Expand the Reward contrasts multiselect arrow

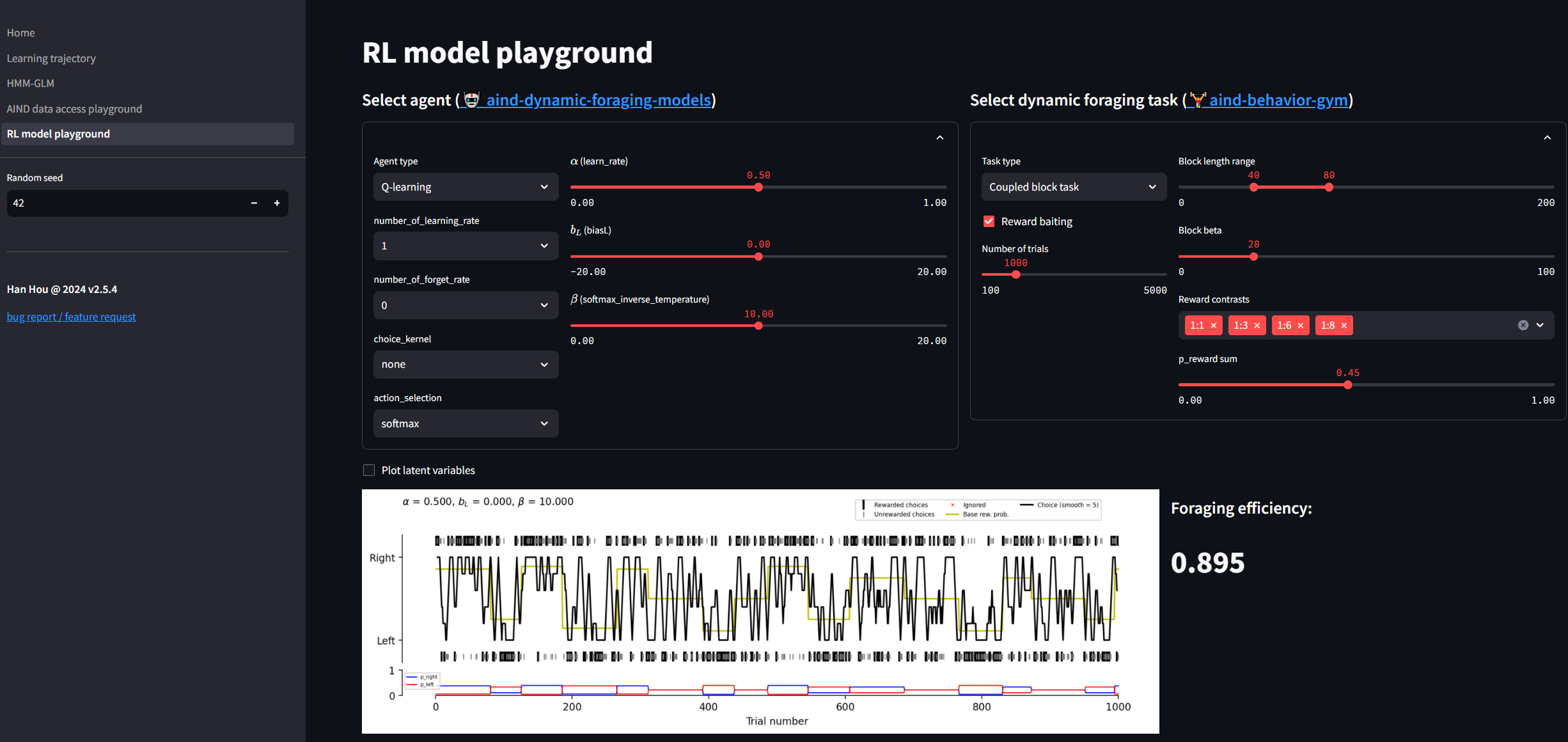point(1541,325)
